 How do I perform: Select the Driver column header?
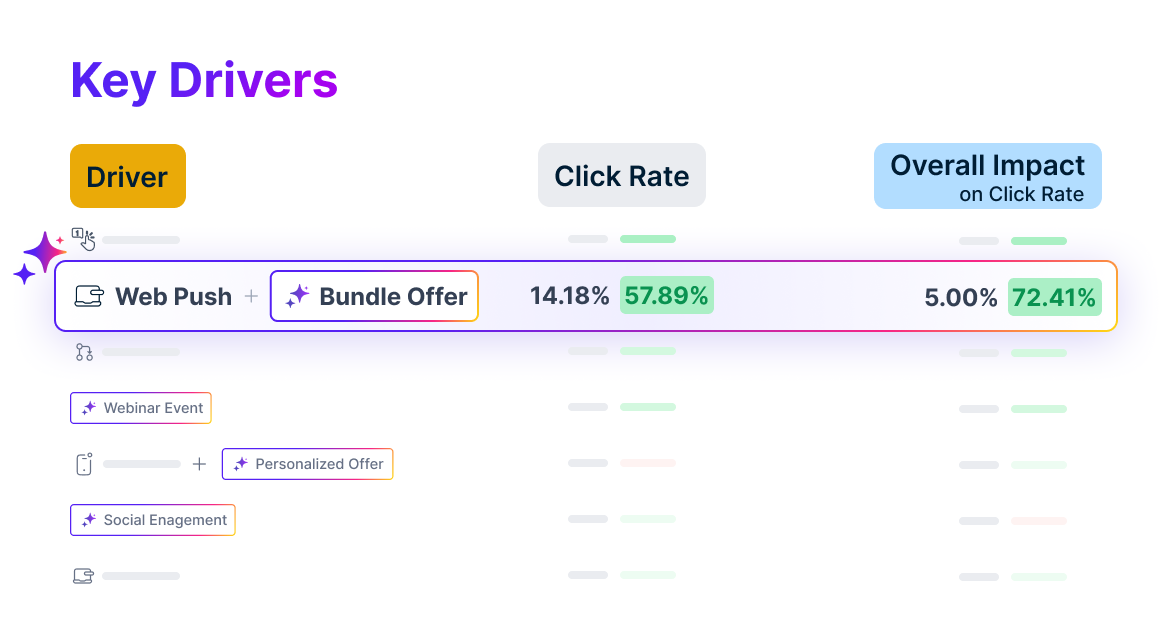coord(127,177)
